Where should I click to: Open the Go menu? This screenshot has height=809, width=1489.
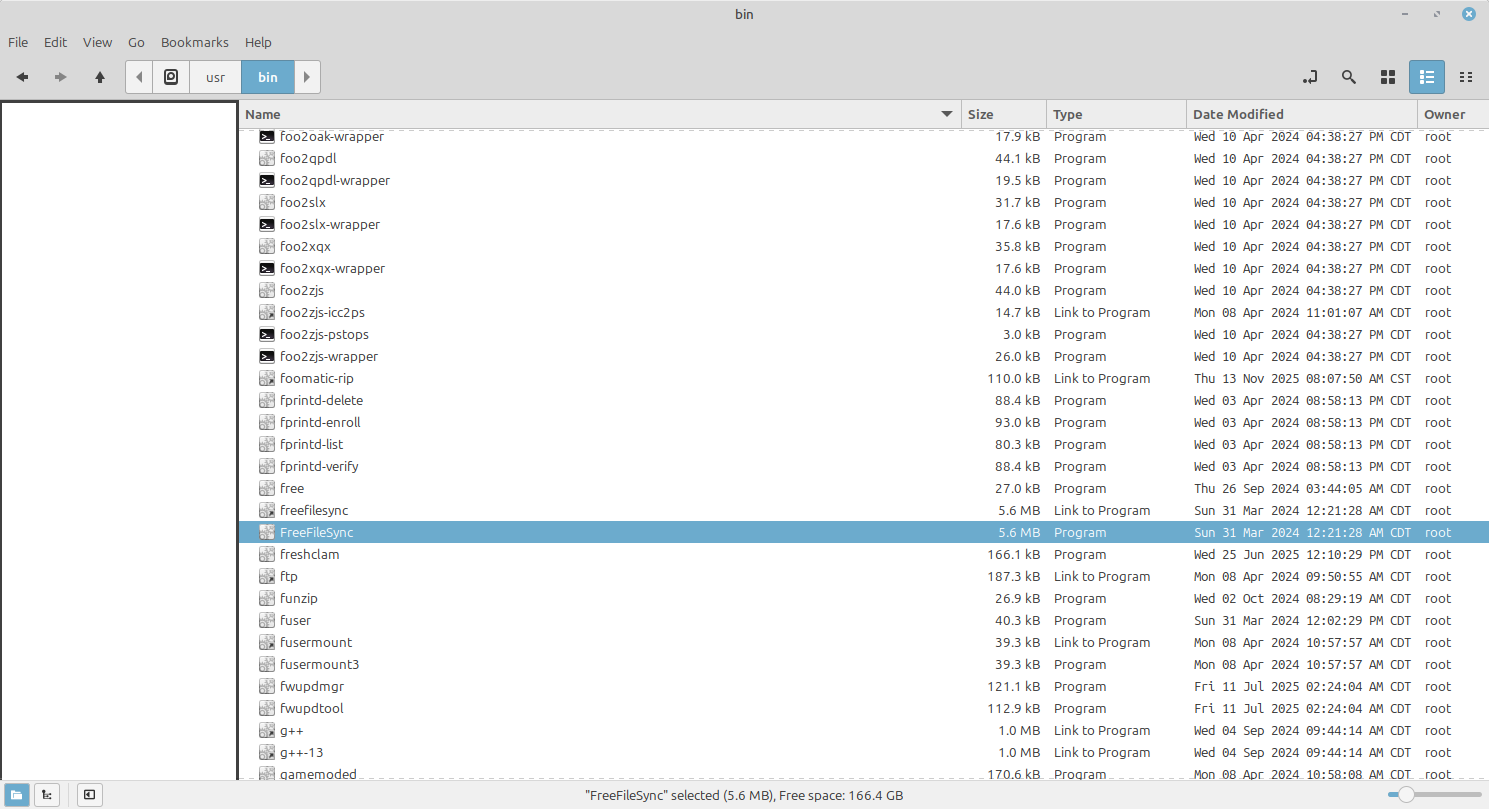136,42
